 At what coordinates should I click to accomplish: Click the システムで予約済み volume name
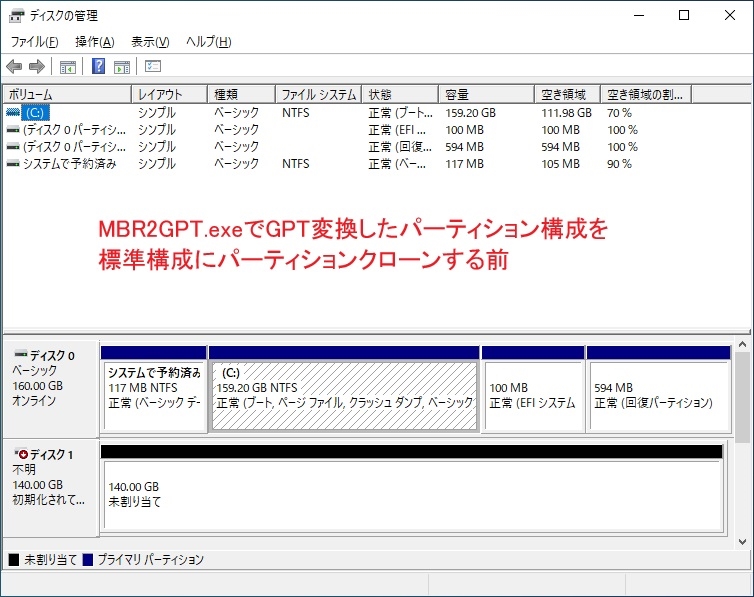tap(70, 164)
